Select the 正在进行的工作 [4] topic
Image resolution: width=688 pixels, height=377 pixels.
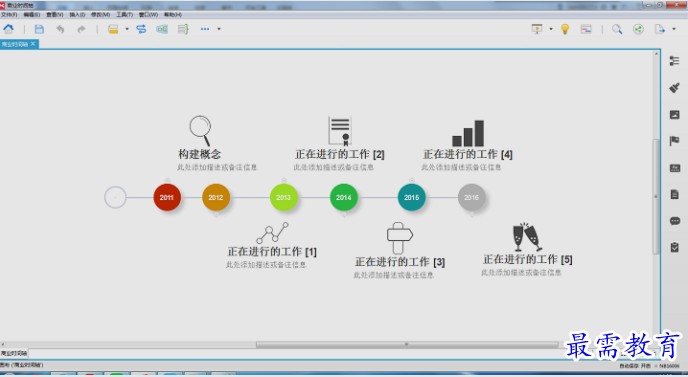(468, 154)
